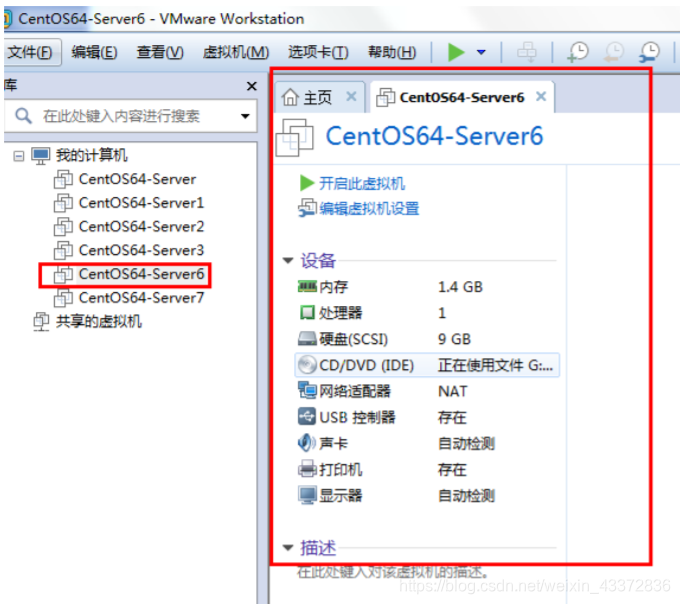Switch to the CentOS64-Server6 tab
The height and width of the screenshot is (604, 680).
461,97
